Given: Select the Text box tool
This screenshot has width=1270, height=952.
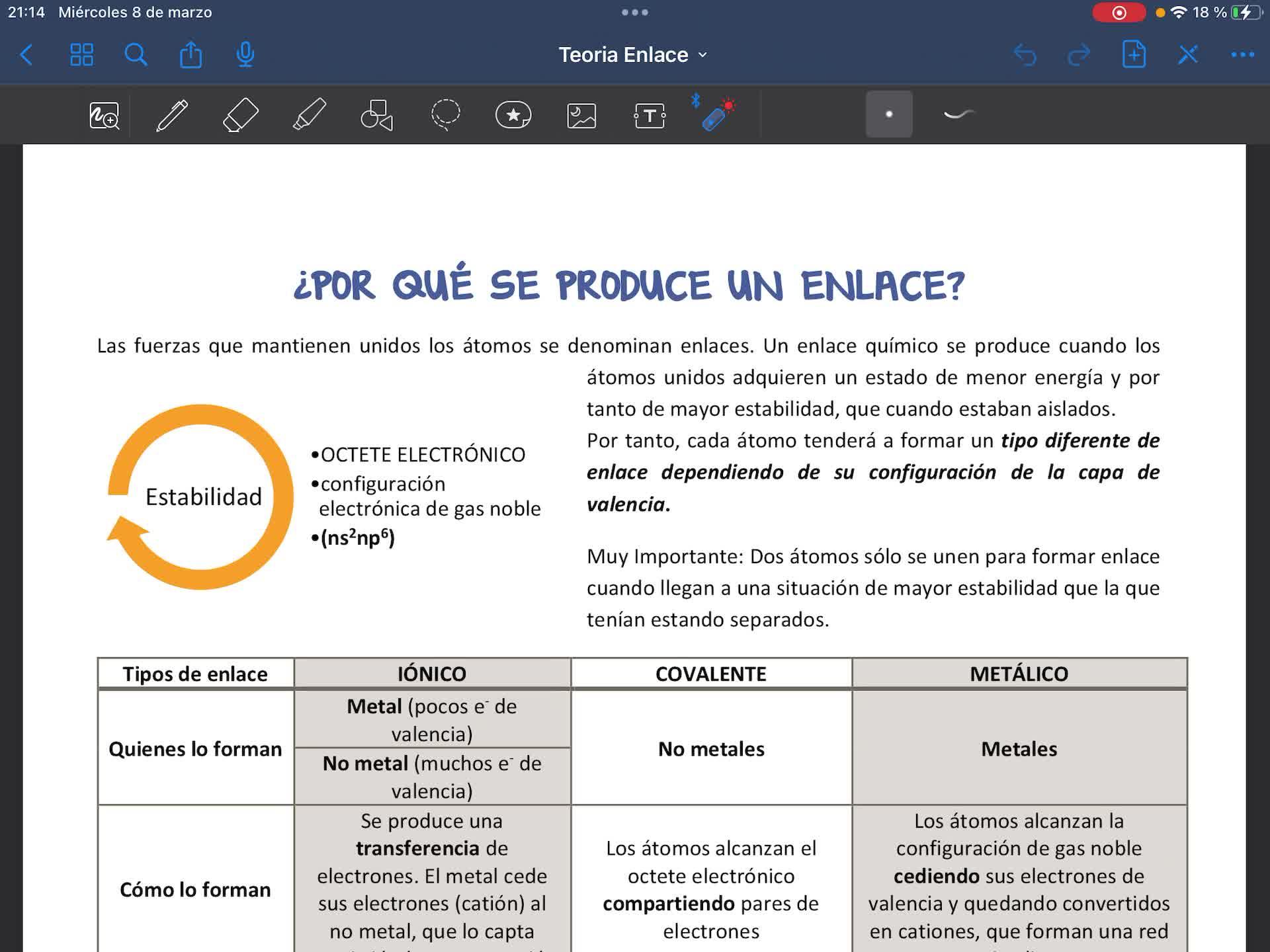Looking at the screenshot, I should pyautogui.click(x=650, y=115).
